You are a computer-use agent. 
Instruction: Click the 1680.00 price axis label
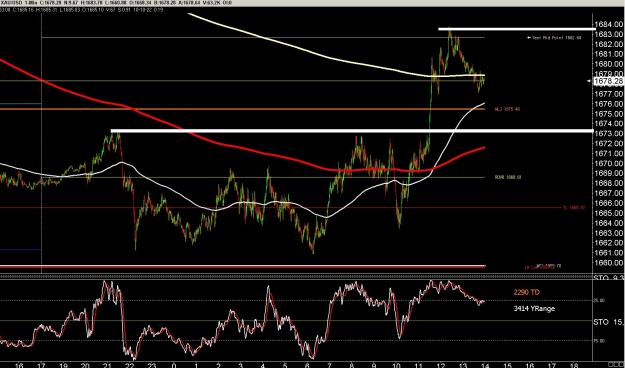coord(609,64)
